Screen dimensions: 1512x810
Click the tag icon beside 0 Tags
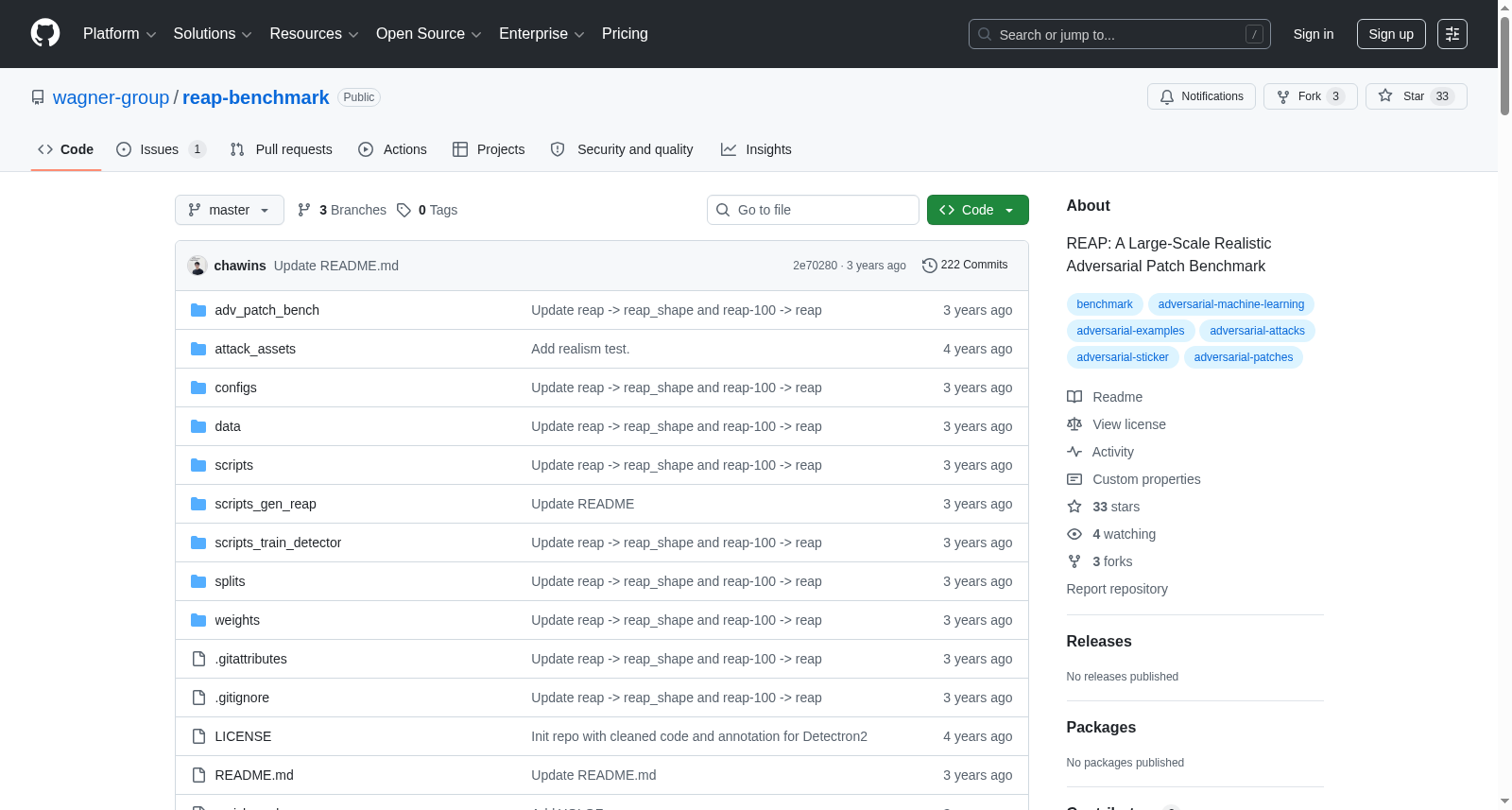click(404, 210)
